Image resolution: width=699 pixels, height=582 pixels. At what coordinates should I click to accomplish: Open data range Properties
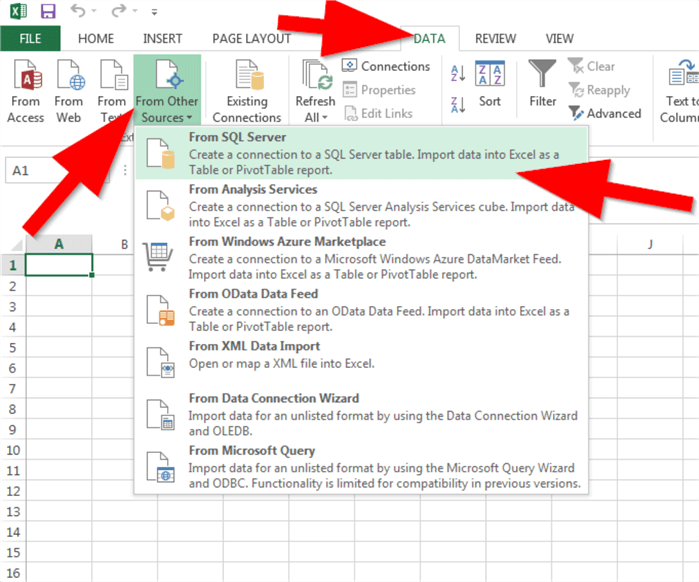point(379,90)
